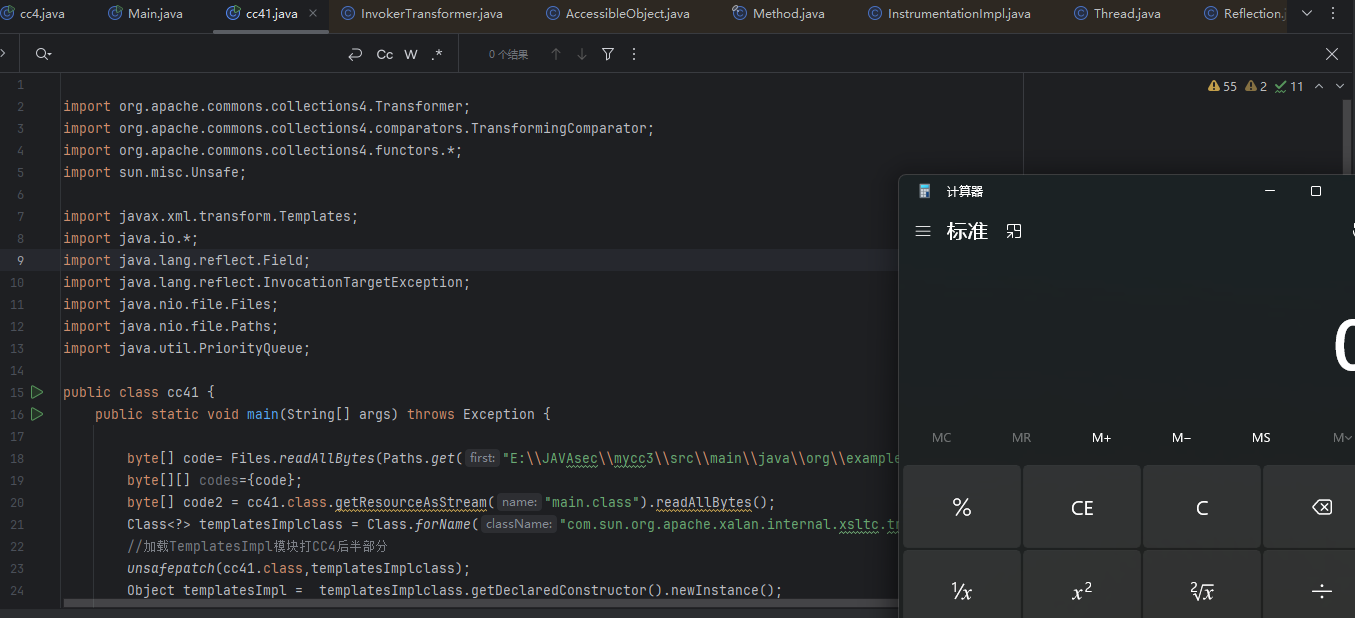Switch to the Method.java tab

[778, 14]
